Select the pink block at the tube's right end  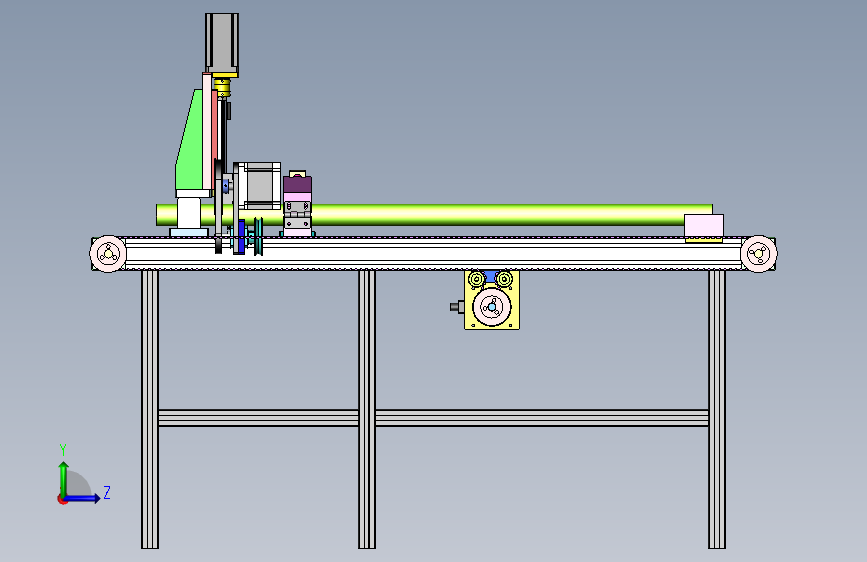(x=703, y=225)
